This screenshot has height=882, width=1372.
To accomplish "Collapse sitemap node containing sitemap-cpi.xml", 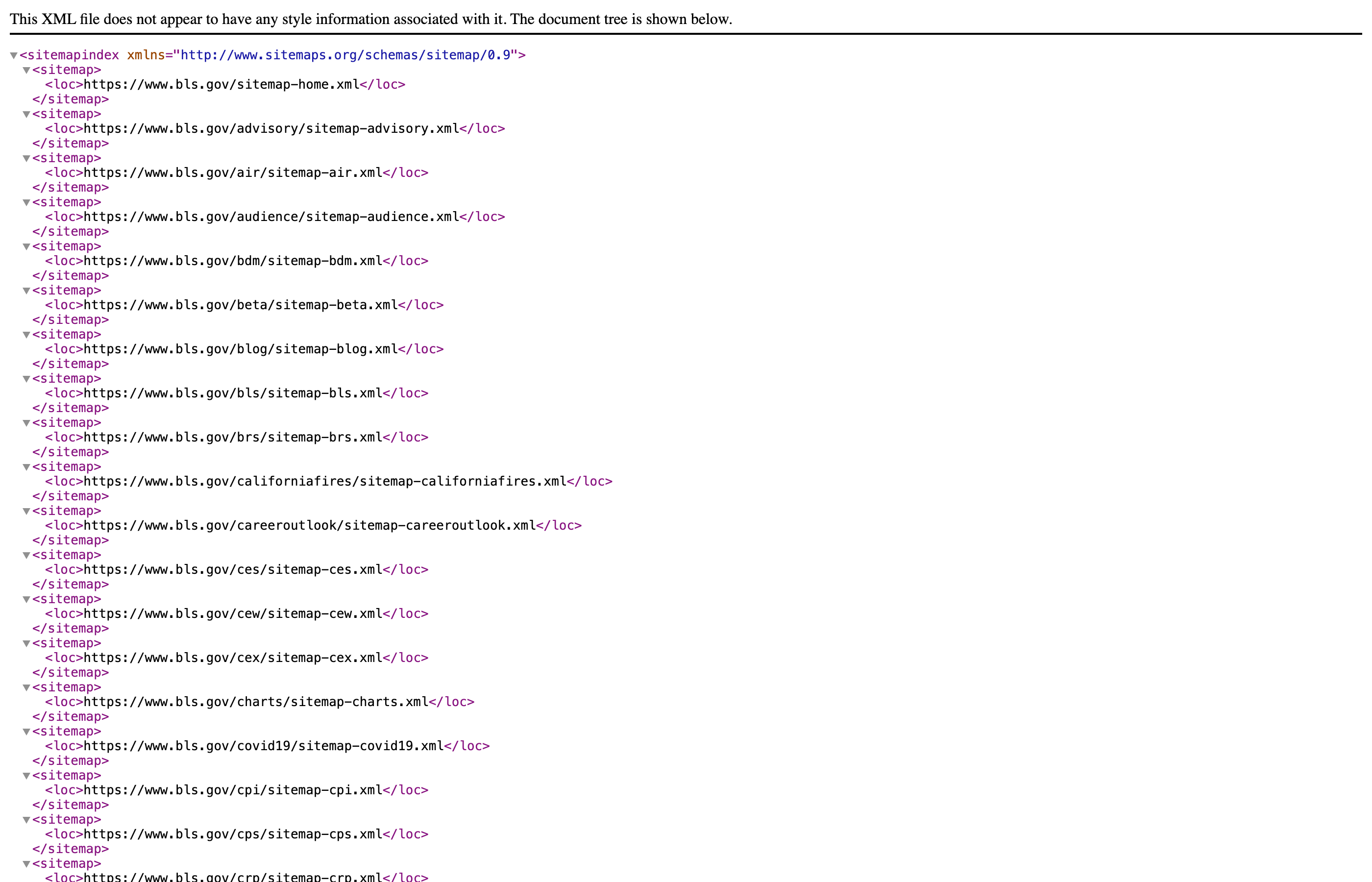I will pyautogui.click(x=26, y=776).
